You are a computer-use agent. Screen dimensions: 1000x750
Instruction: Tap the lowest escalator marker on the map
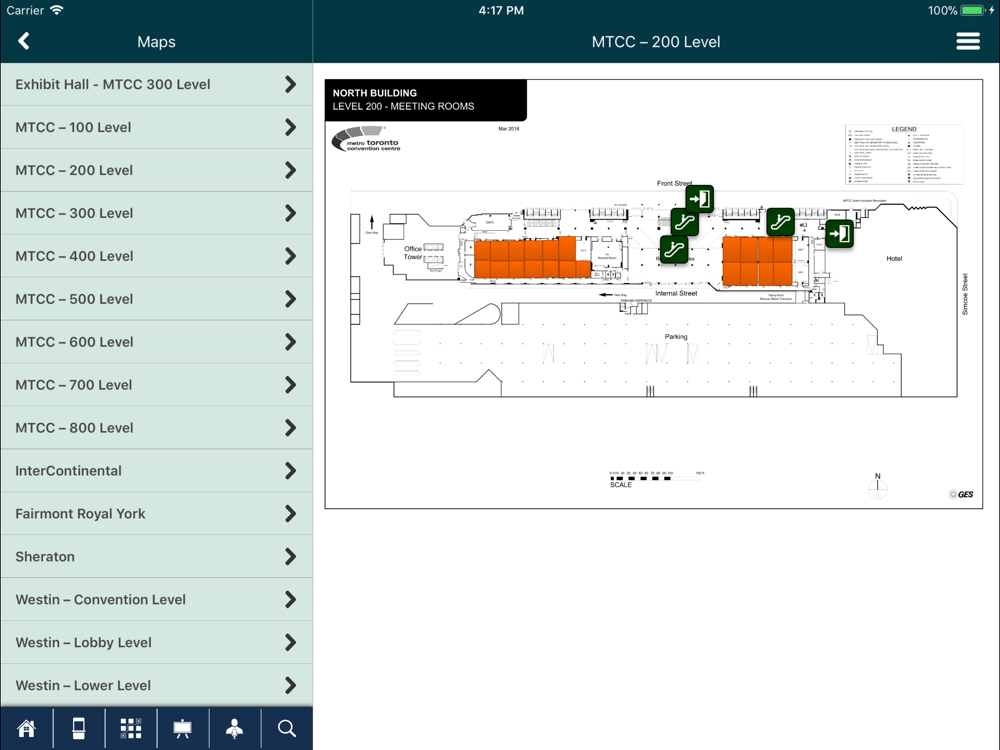pos(674,249)
